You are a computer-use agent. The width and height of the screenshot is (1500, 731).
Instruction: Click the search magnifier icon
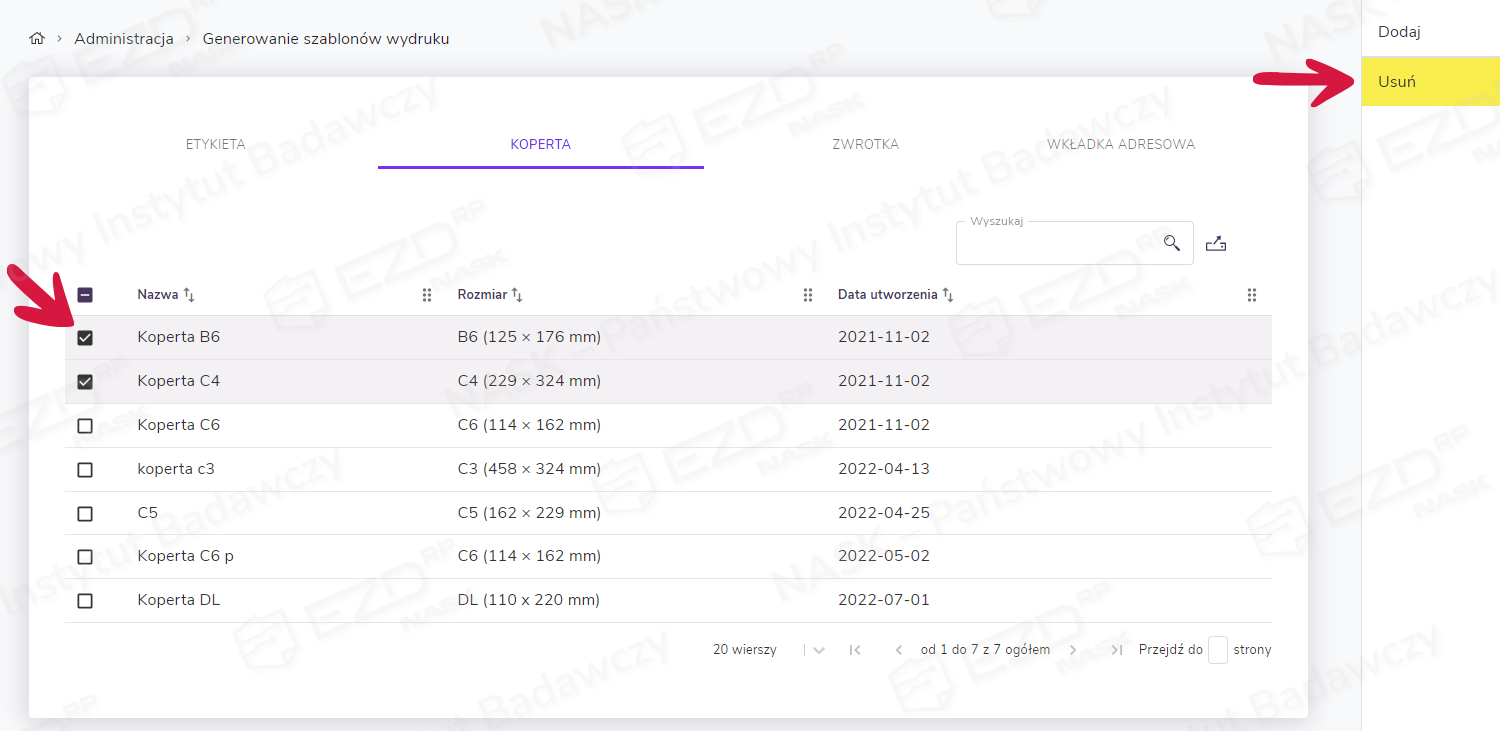click(x=1172, y=243)
